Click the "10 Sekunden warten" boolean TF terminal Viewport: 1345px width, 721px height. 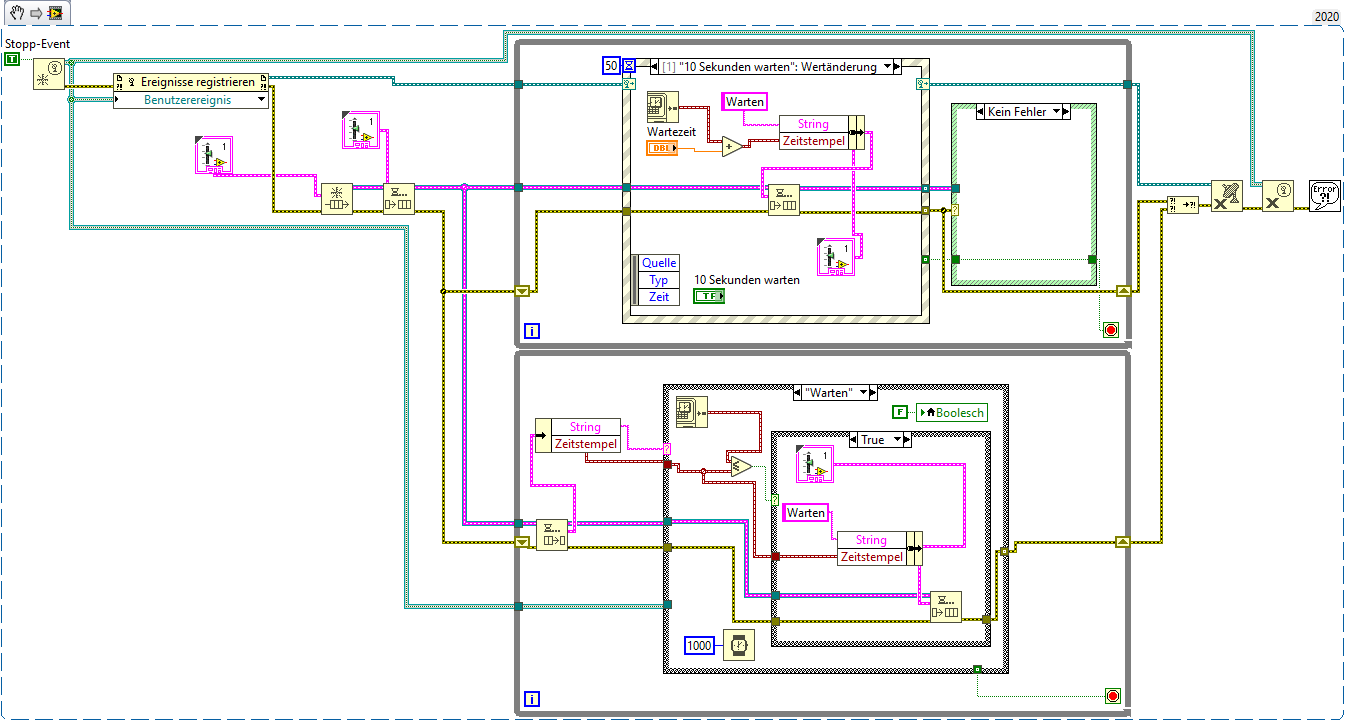pos(709,296)
